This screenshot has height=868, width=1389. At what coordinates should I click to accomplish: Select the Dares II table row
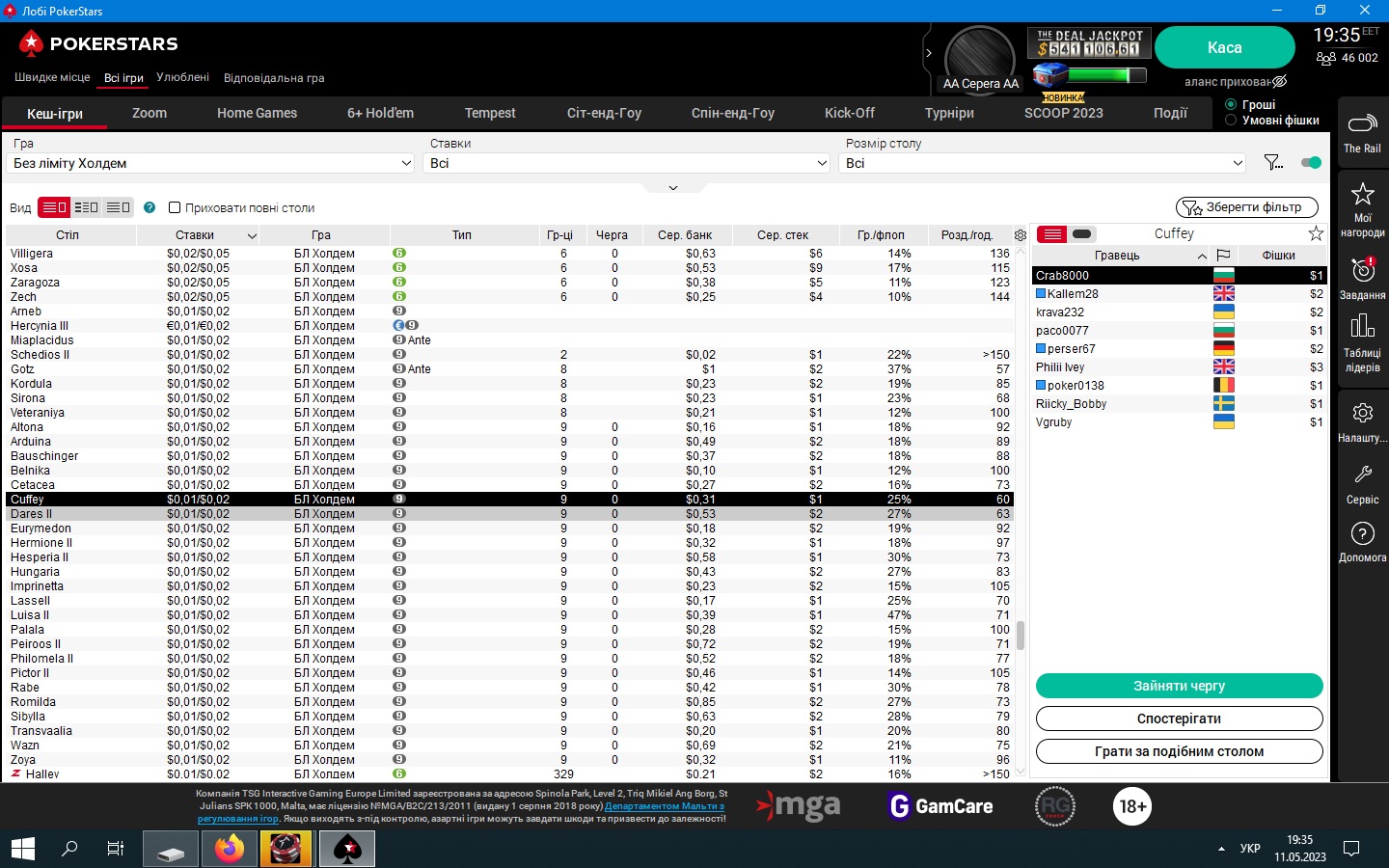[509, 514]
